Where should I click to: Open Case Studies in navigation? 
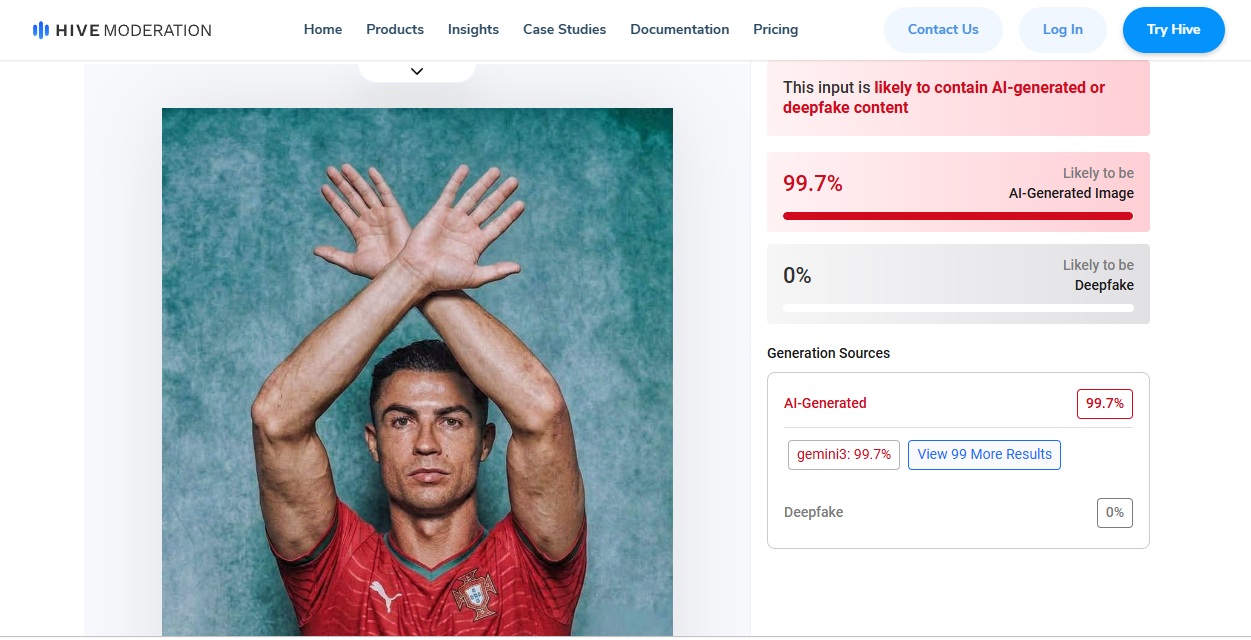point(564,30)
